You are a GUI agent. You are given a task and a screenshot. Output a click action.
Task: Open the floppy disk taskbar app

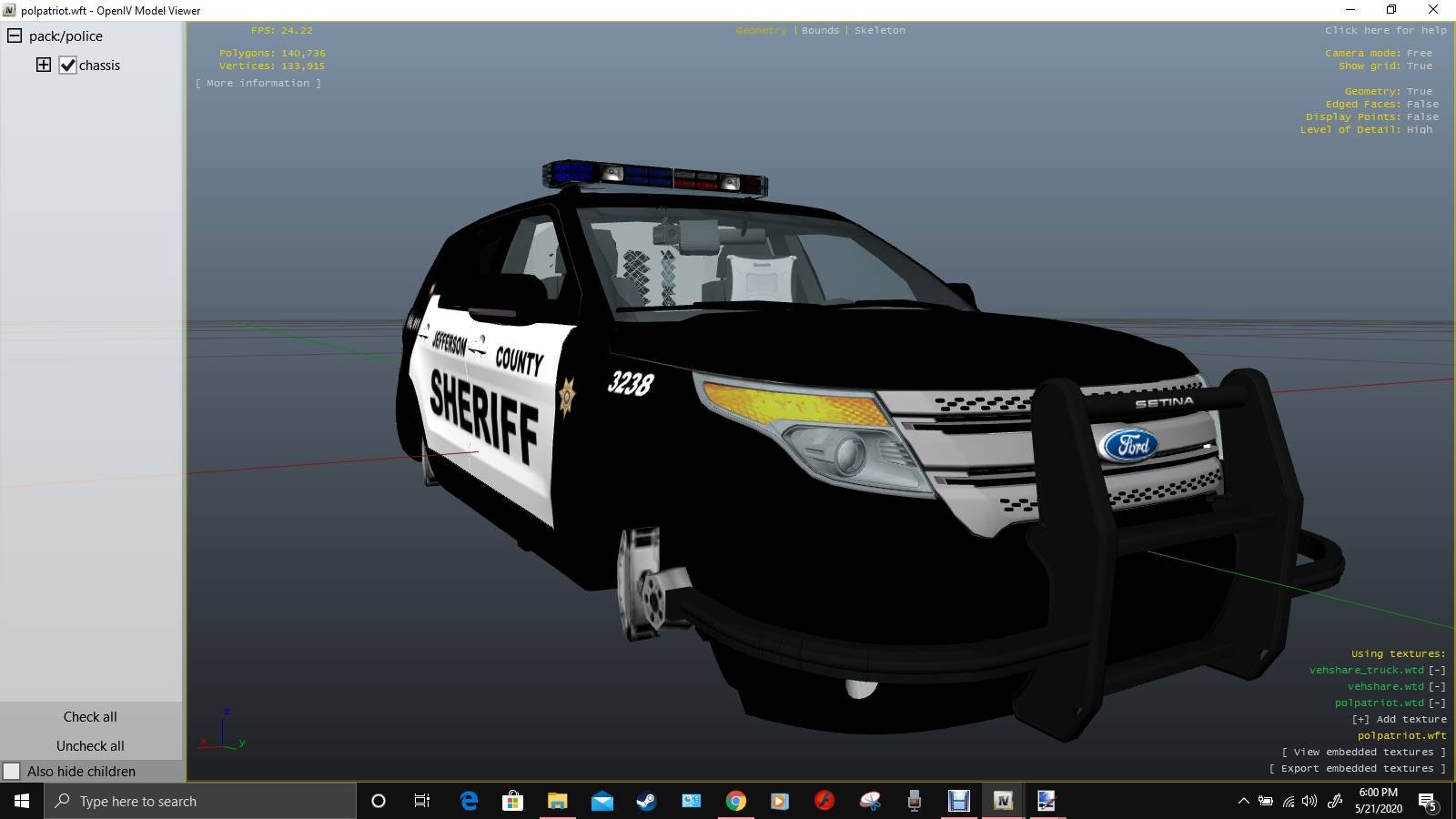click(x=959, y=801)
